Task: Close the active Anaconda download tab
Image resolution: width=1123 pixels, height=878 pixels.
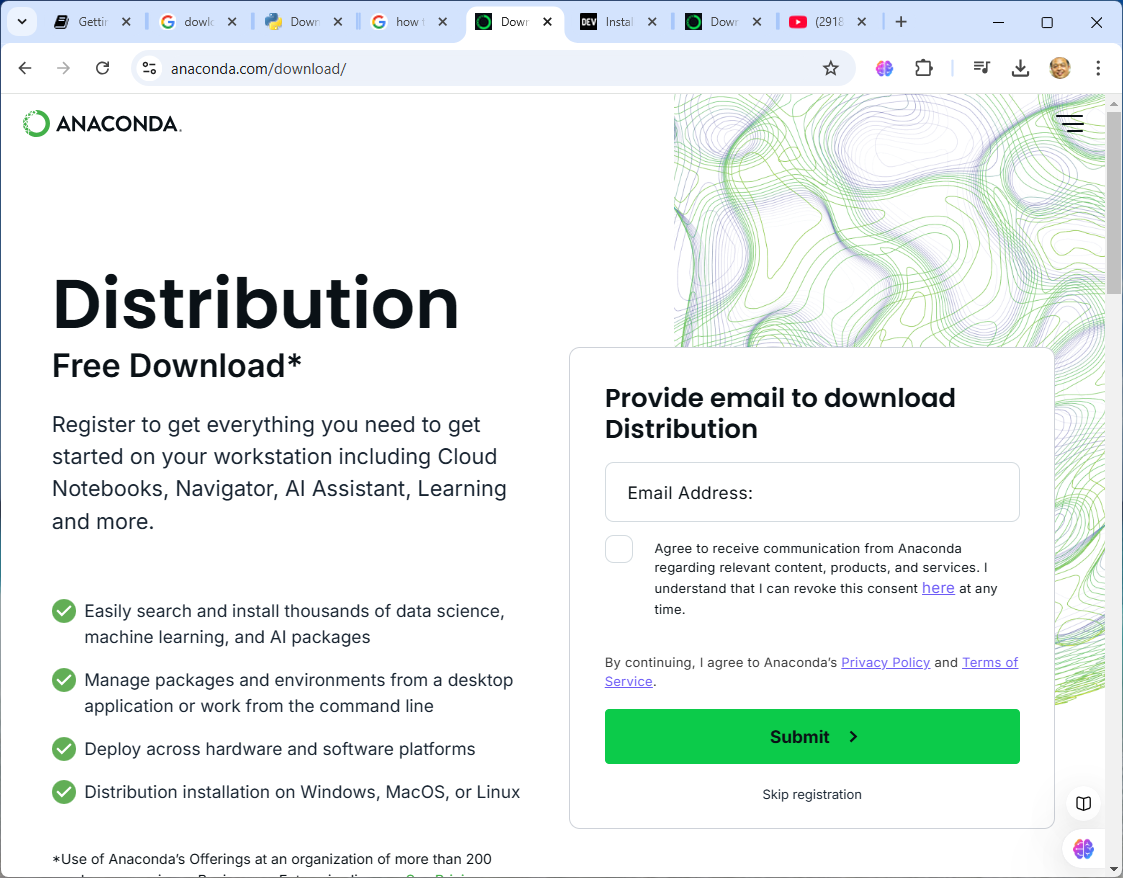Action: click(547, 22)
